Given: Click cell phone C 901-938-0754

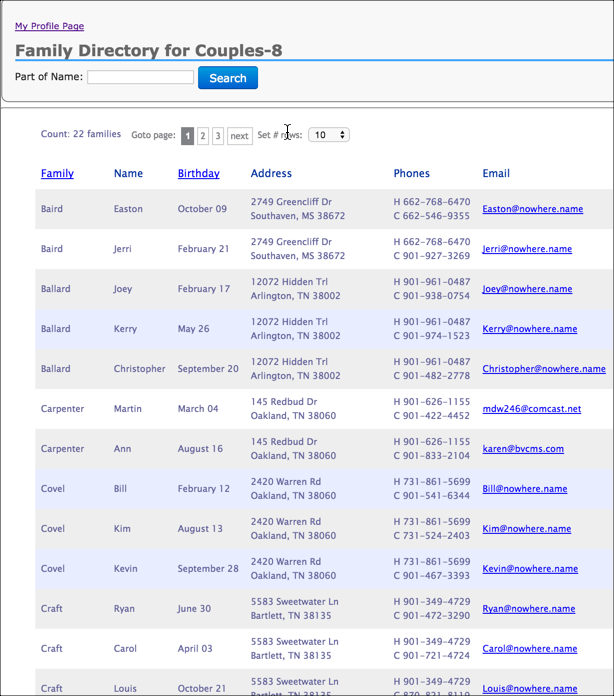Looking at the screenshot, I should tap(432, 296).
